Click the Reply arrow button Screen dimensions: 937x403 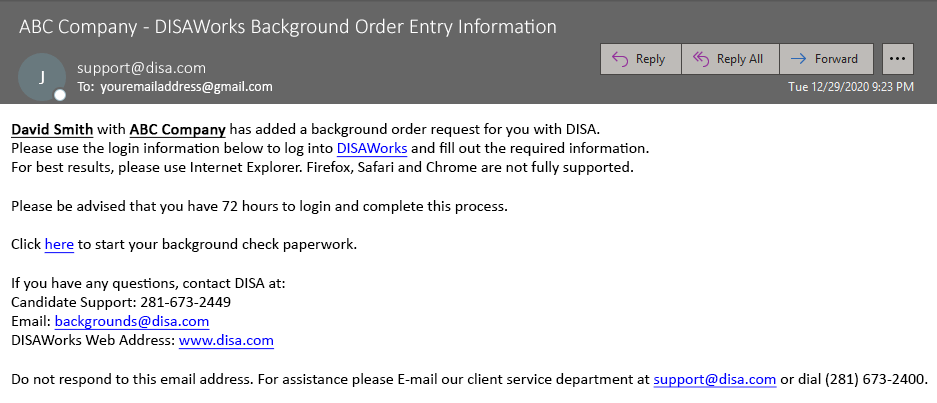(x=640, y=59)
